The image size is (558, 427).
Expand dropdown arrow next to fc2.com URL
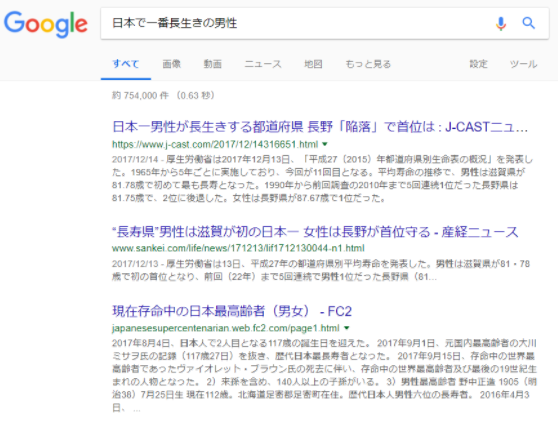[347, 328]
